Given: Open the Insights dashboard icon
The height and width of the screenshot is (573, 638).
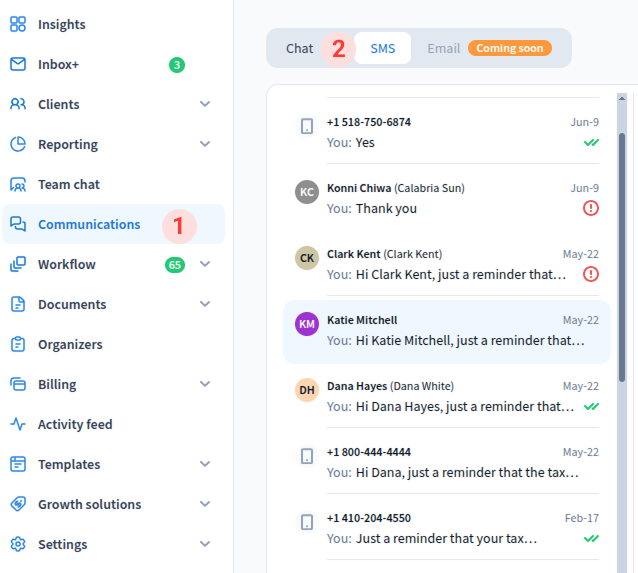Looking at the screenshot, I should pos(18,24).
